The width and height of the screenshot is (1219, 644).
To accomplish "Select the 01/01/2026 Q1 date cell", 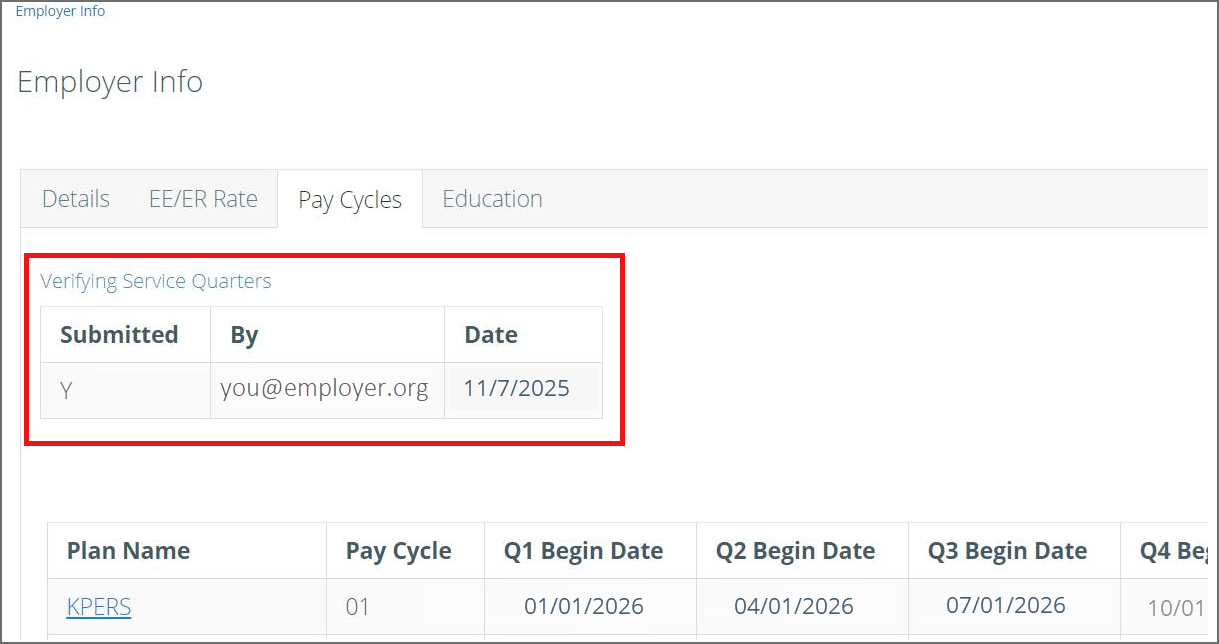I will coord(584,606).
